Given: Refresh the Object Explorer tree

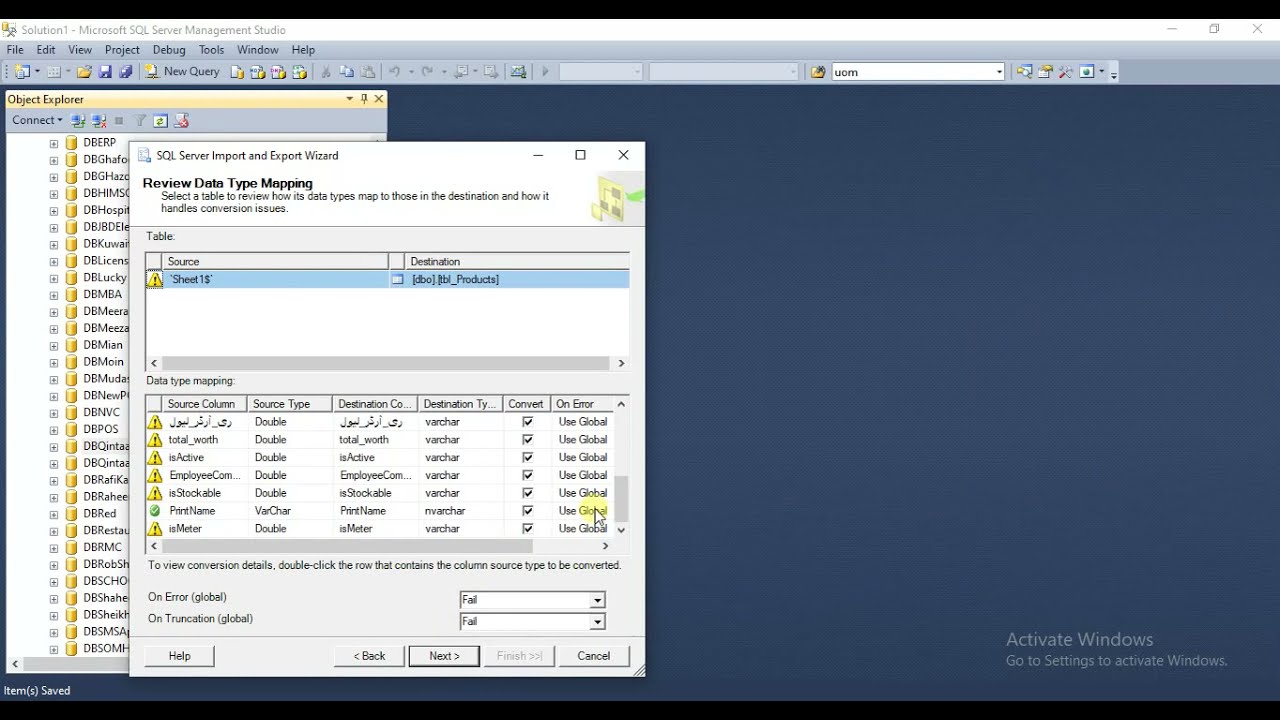Looking at the screenshot, I should (160, 121).
